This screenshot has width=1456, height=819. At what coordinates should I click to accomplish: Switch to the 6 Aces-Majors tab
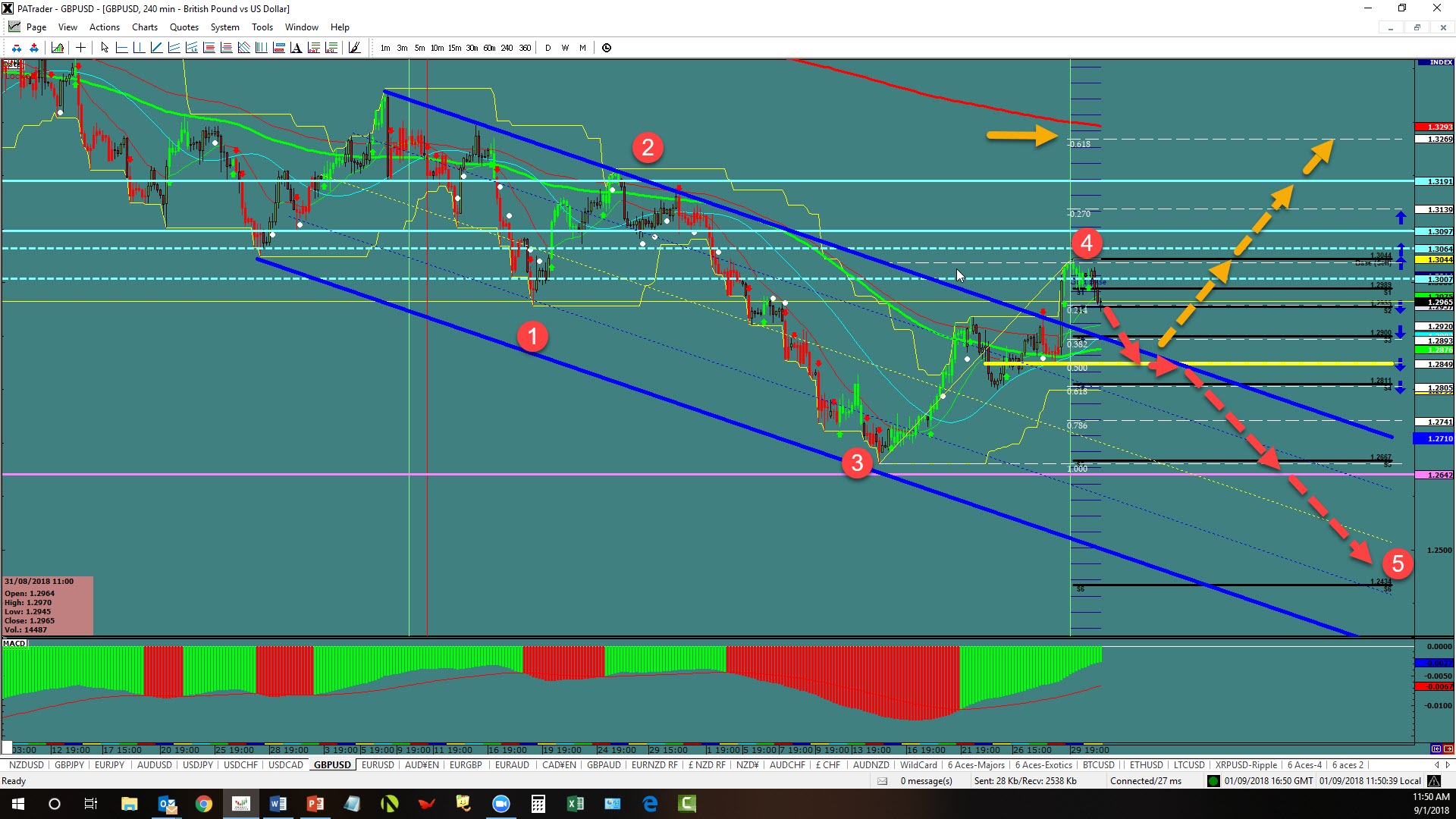point(976,765)
